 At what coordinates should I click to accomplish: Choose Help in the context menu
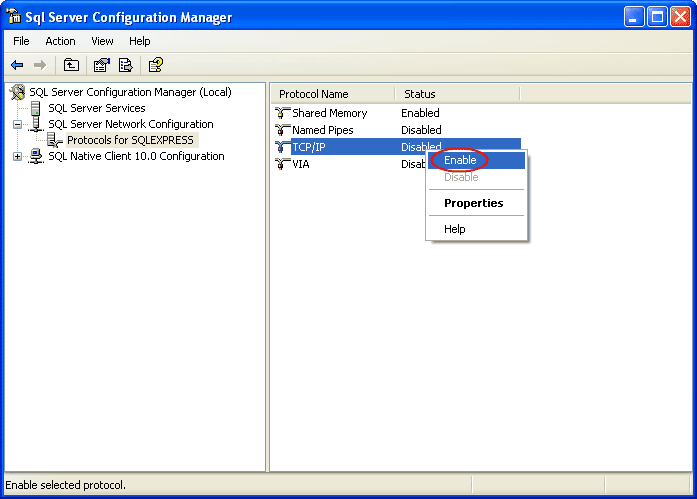tap(454, 229)
